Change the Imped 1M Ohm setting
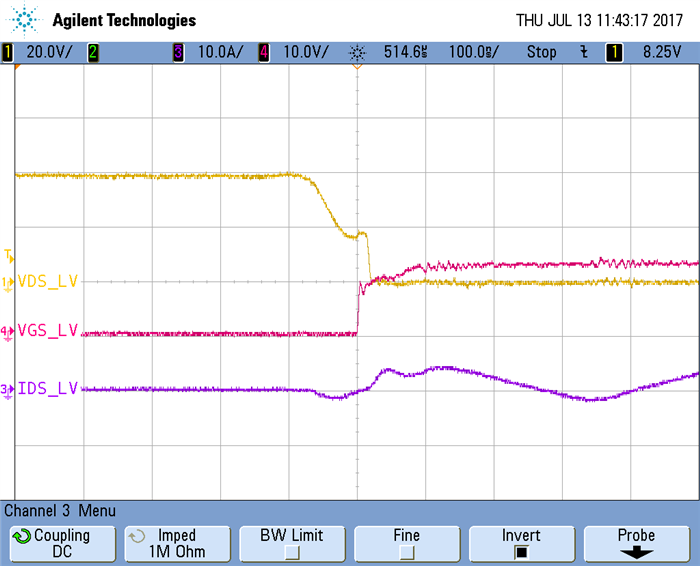Screen dimensions: 700x566 (176, 543)
